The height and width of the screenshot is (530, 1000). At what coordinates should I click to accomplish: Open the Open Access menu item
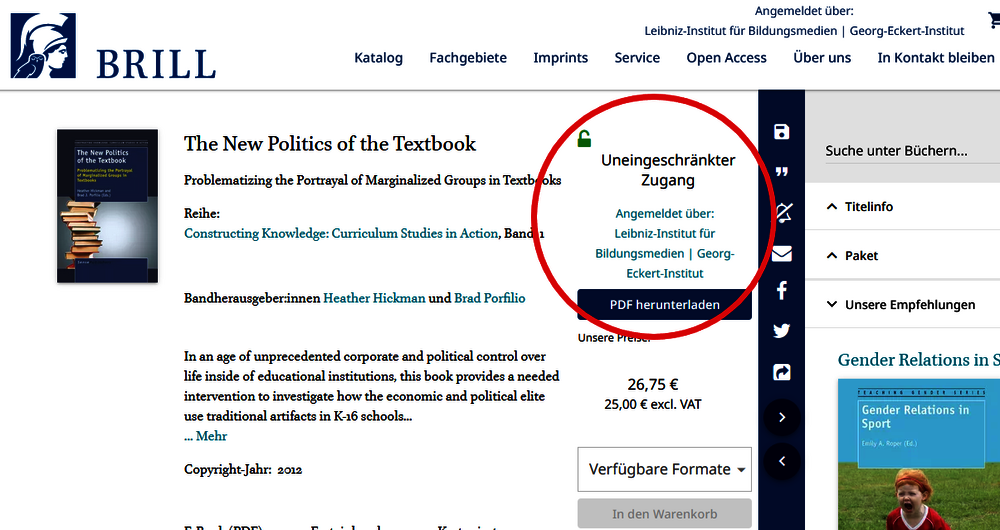pos(726,58)
